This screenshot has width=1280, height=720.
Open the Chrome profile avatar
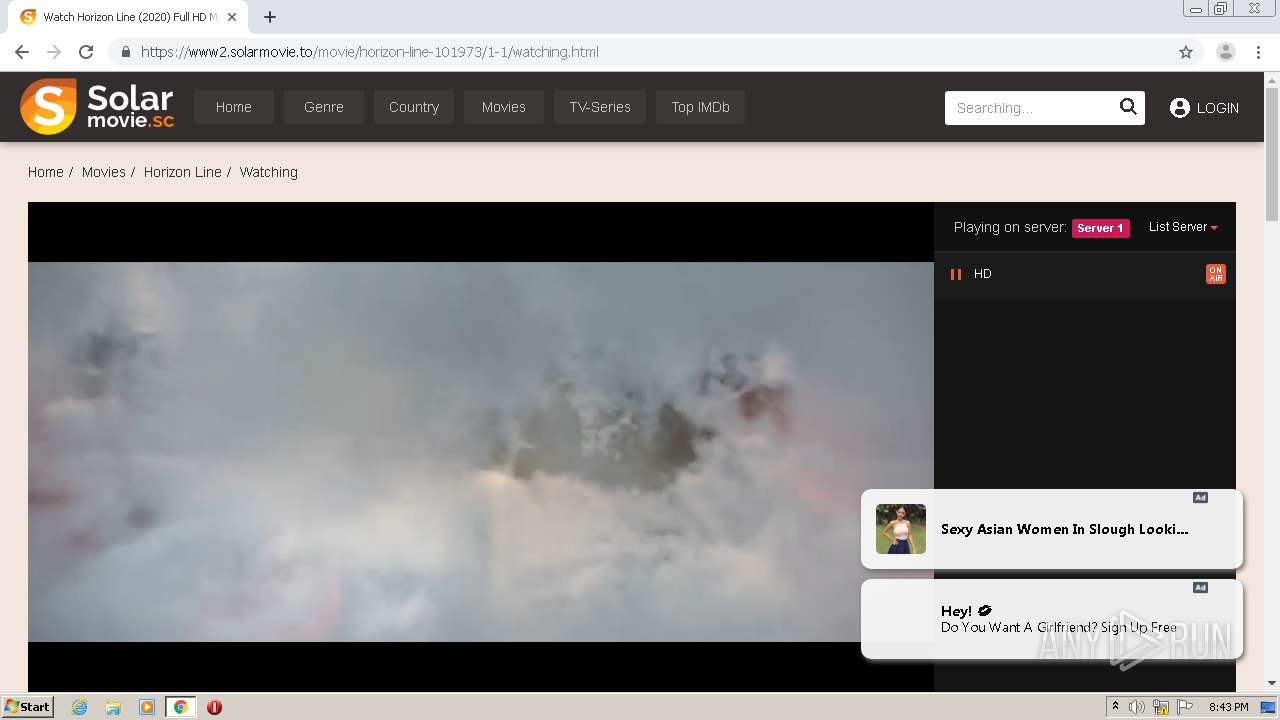pos(1226,52)
